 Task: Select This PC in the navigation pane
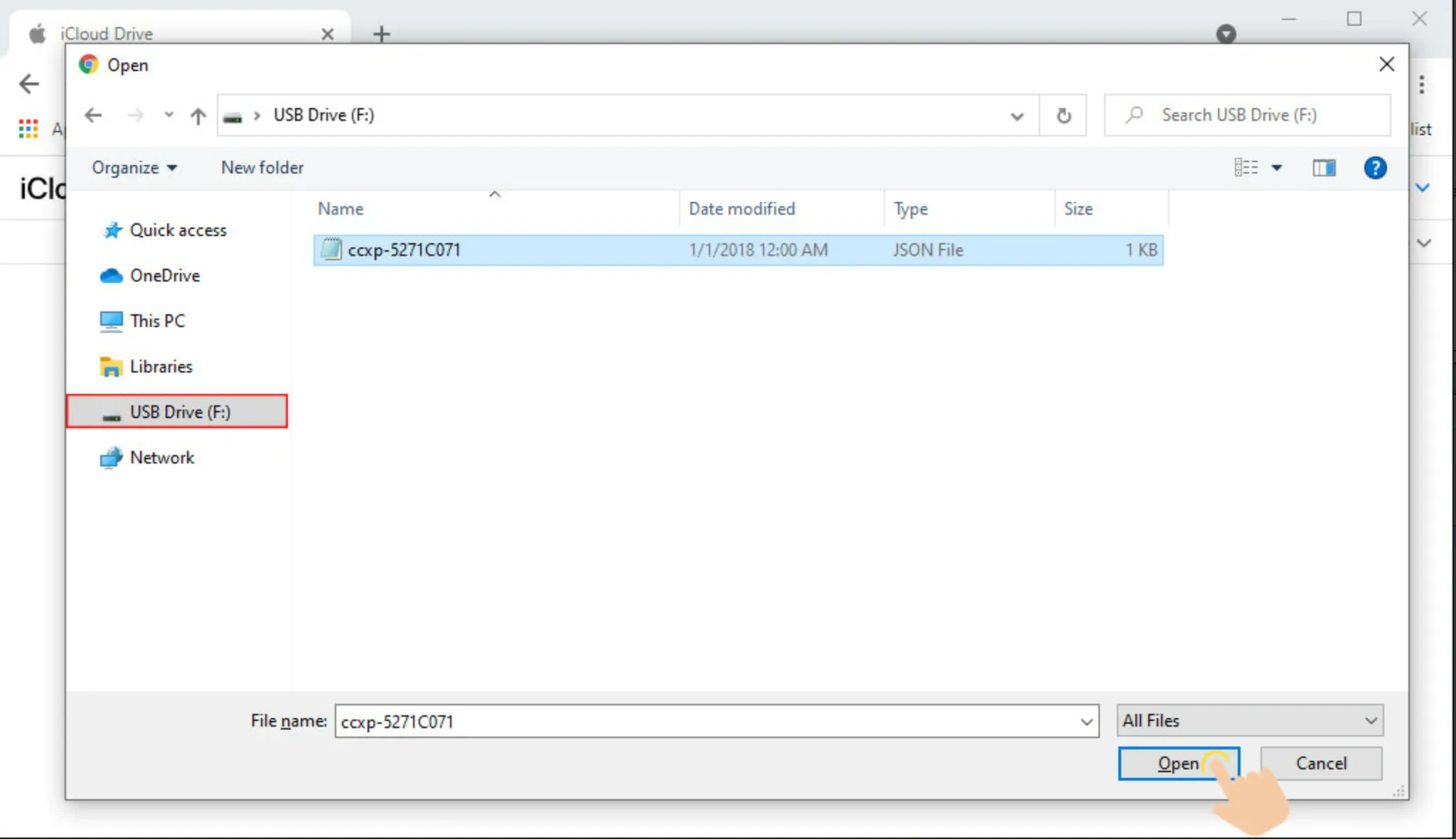point(157,321)
